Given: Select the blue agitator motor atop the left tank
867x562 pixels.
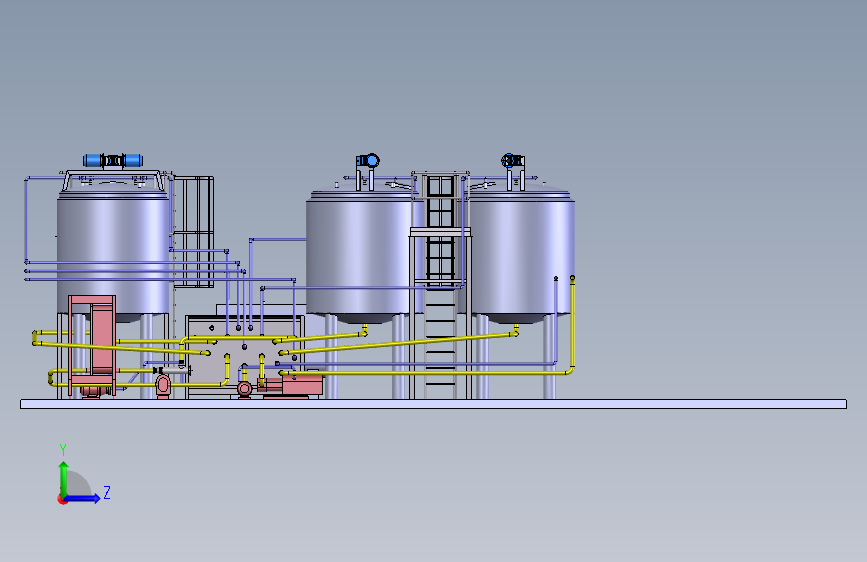Looking at the screenshot, I should [x=113, y=160].
